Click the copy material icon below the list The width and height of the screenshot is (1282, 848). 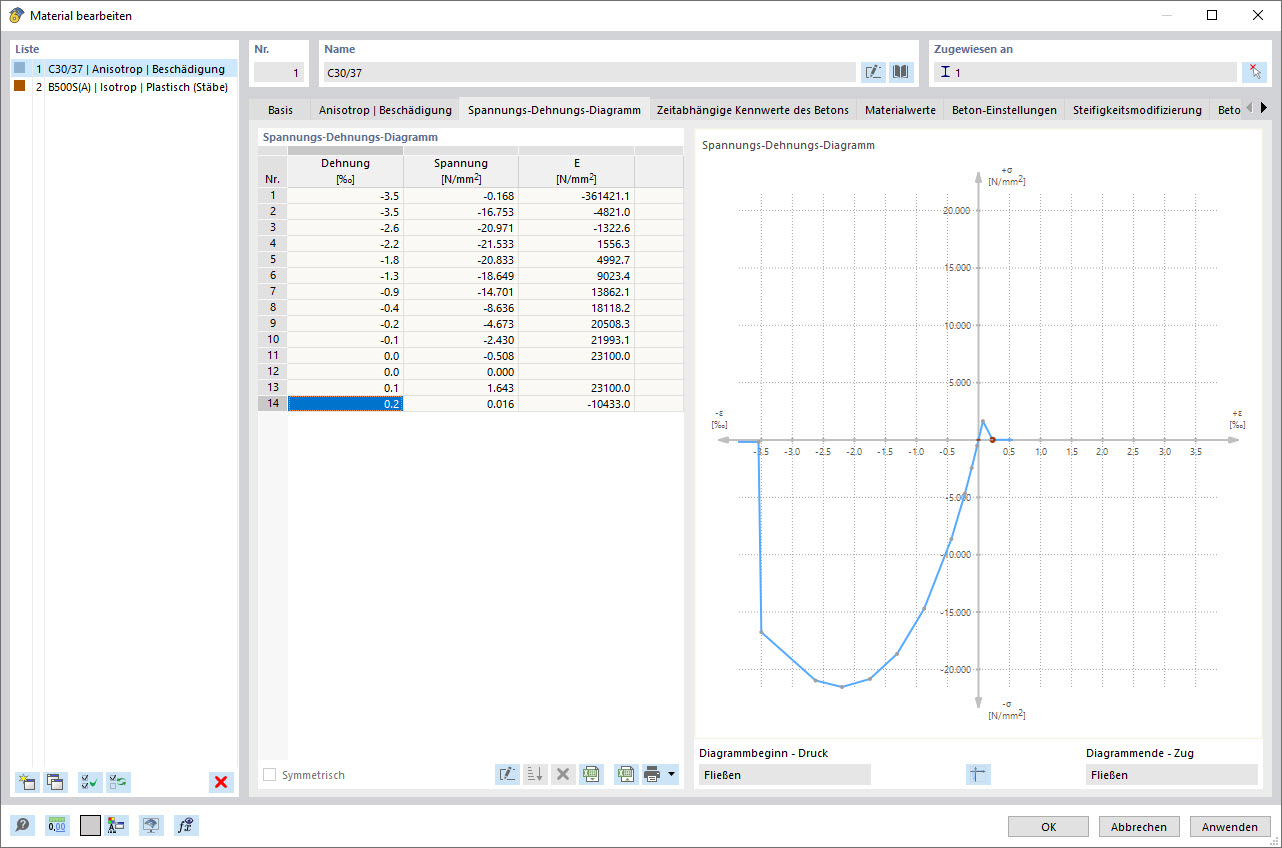tap(55, 782)
